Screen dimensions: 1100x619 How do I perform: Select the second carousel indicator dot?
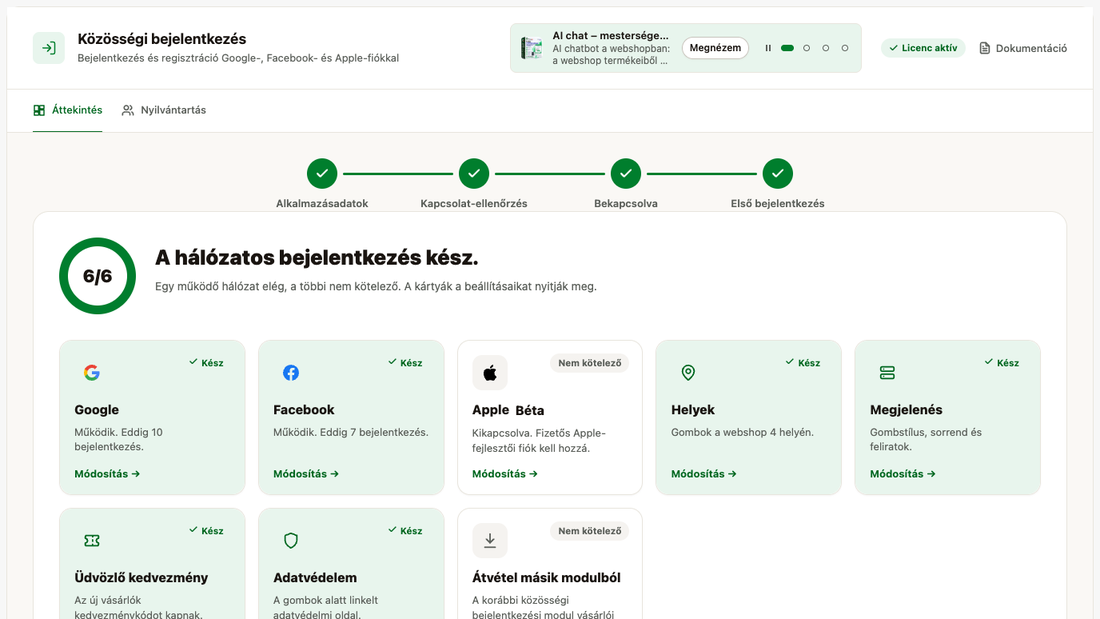point(807,48)
